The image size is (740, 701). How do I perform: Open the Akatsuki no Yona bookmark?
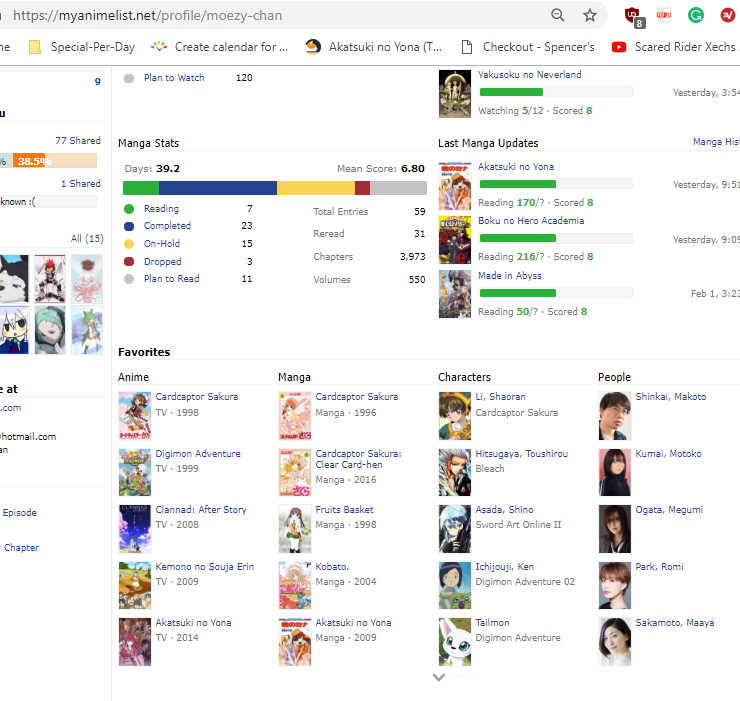pos(373,47)
